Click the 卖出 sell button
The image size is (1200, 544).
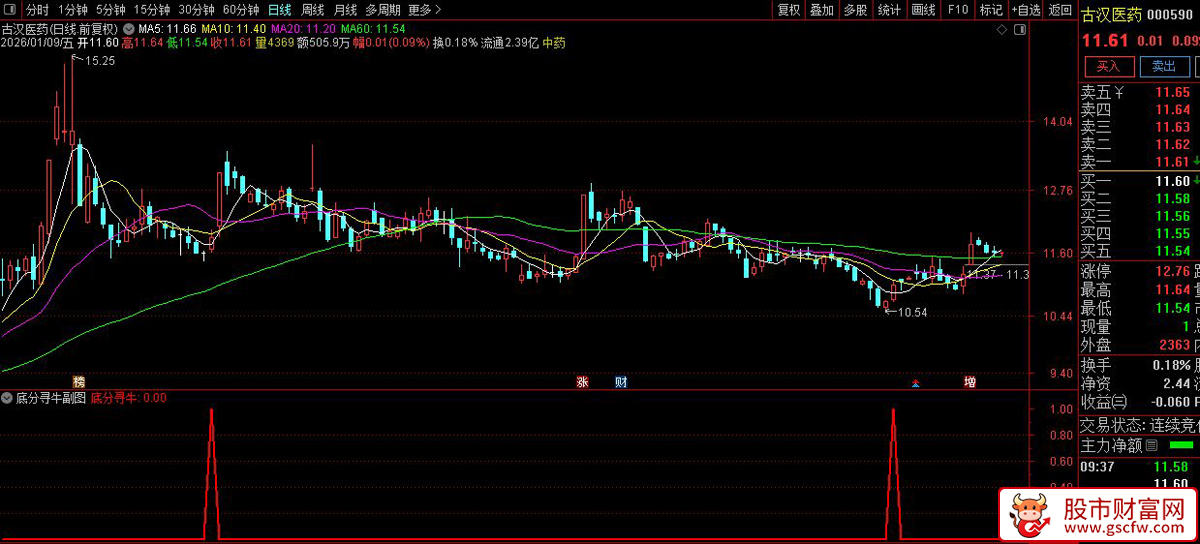tap(1164, 66)
